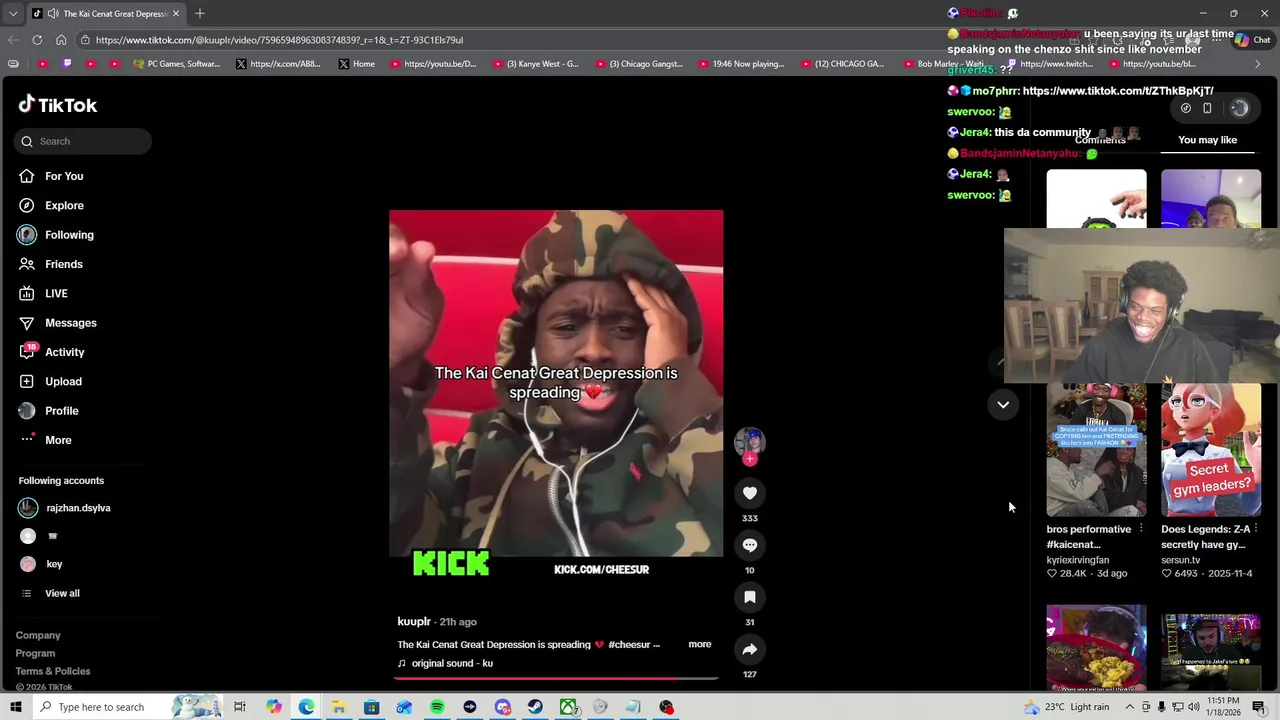Open Steam from the taskbar

[x=535, y=707]
